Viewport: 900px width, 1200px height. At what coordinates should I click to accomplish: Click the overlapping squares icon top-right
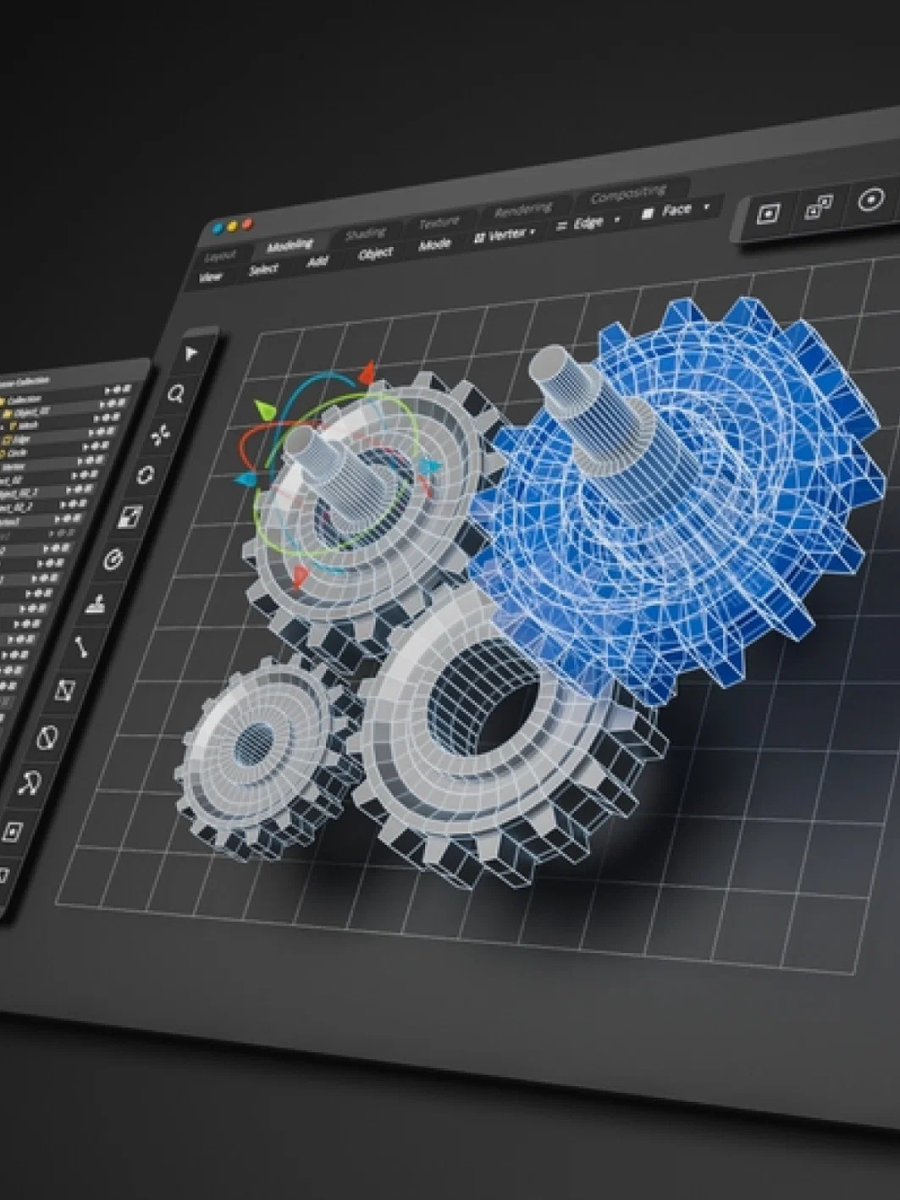819,207
